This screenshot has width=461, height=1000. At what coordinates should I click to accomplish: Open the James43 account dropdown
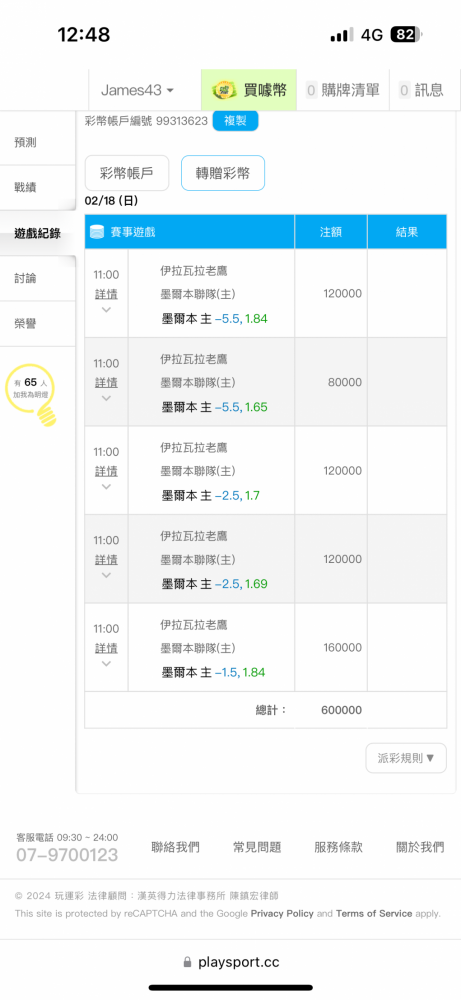[x=138, y=90]
